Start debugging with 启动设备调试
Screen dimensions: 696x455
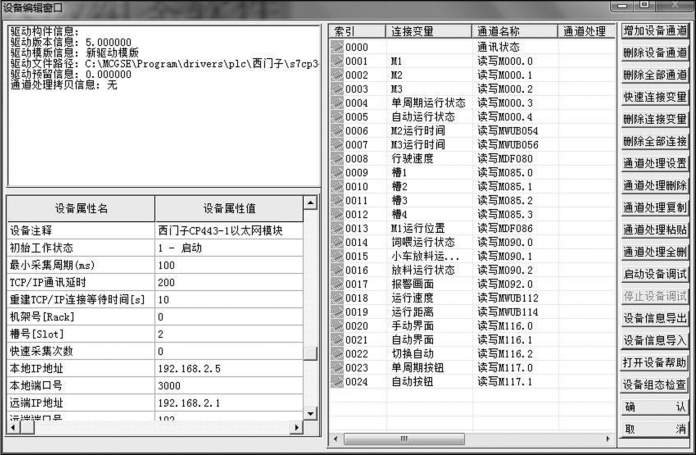pos(655,274)
